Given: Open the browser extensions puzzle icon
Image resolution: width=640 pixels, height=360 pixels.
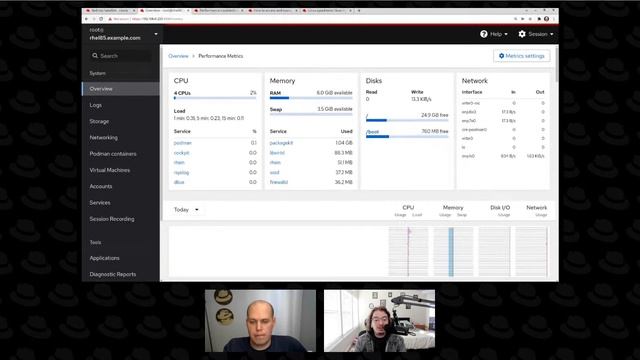Looking at the screenshot, I should click(539, 19).
